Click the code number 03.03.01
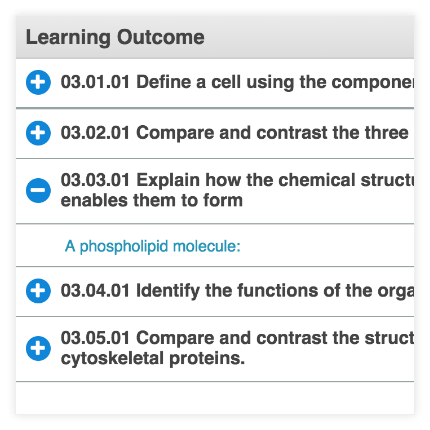The width and height of the screenshot is (430, 430). pyautogui.click(x=95, y=180)
